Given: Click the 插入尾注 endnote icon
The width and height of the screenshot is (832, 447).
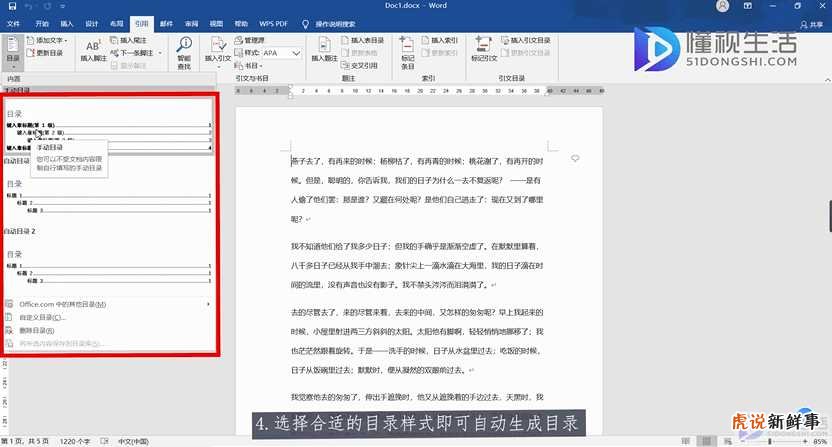Looking at the screenshot, I should [128, 40].
